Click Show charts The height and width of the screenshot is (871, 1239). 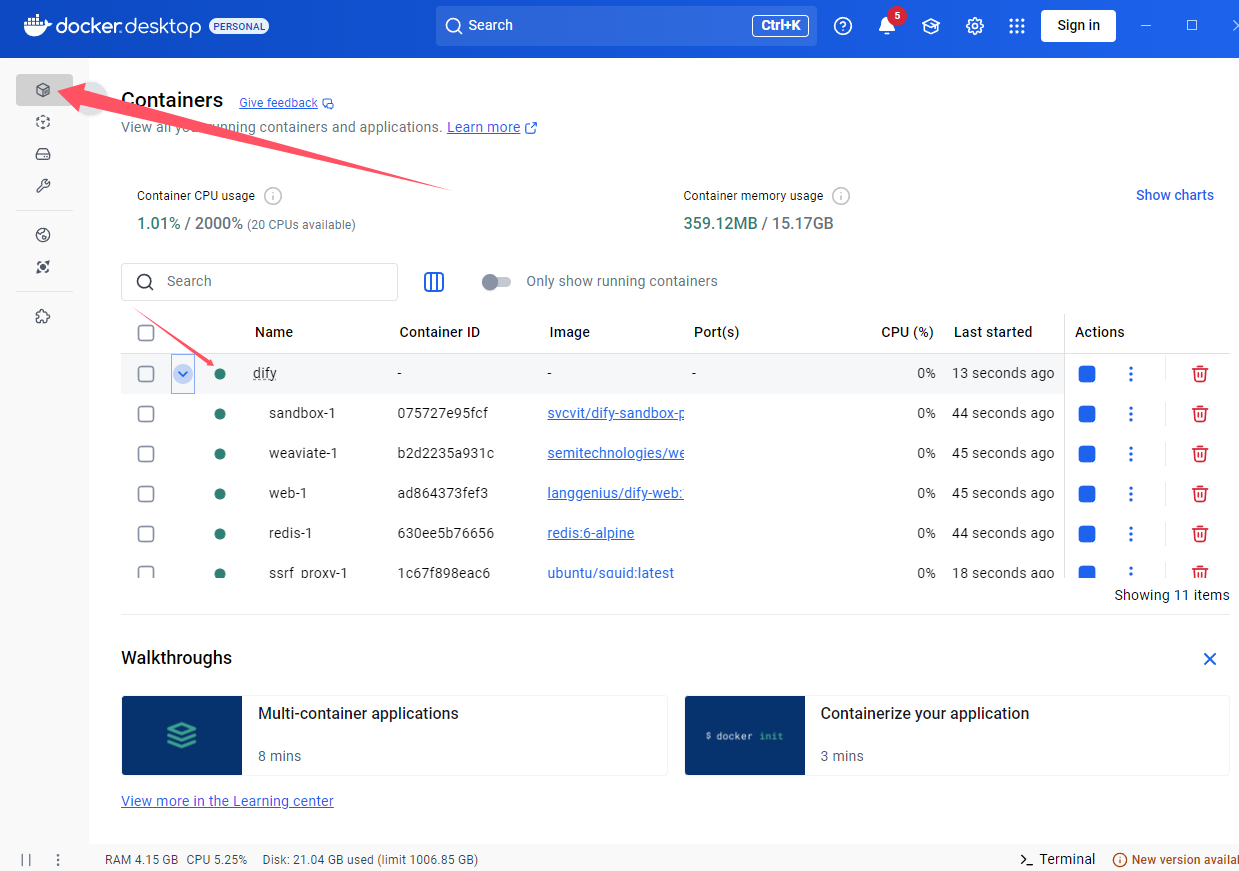click(x=1174, y=196)
